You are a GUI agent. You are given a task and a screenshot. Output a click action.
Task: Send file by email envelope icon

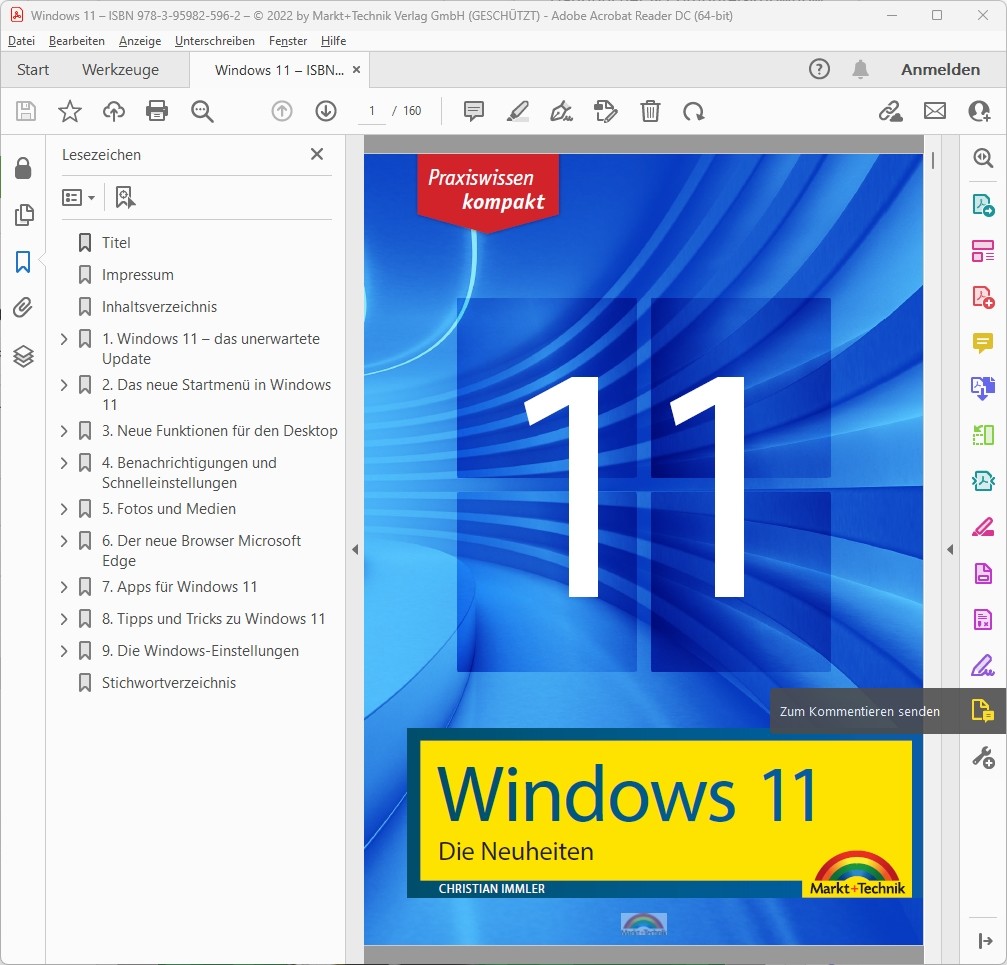934,111
